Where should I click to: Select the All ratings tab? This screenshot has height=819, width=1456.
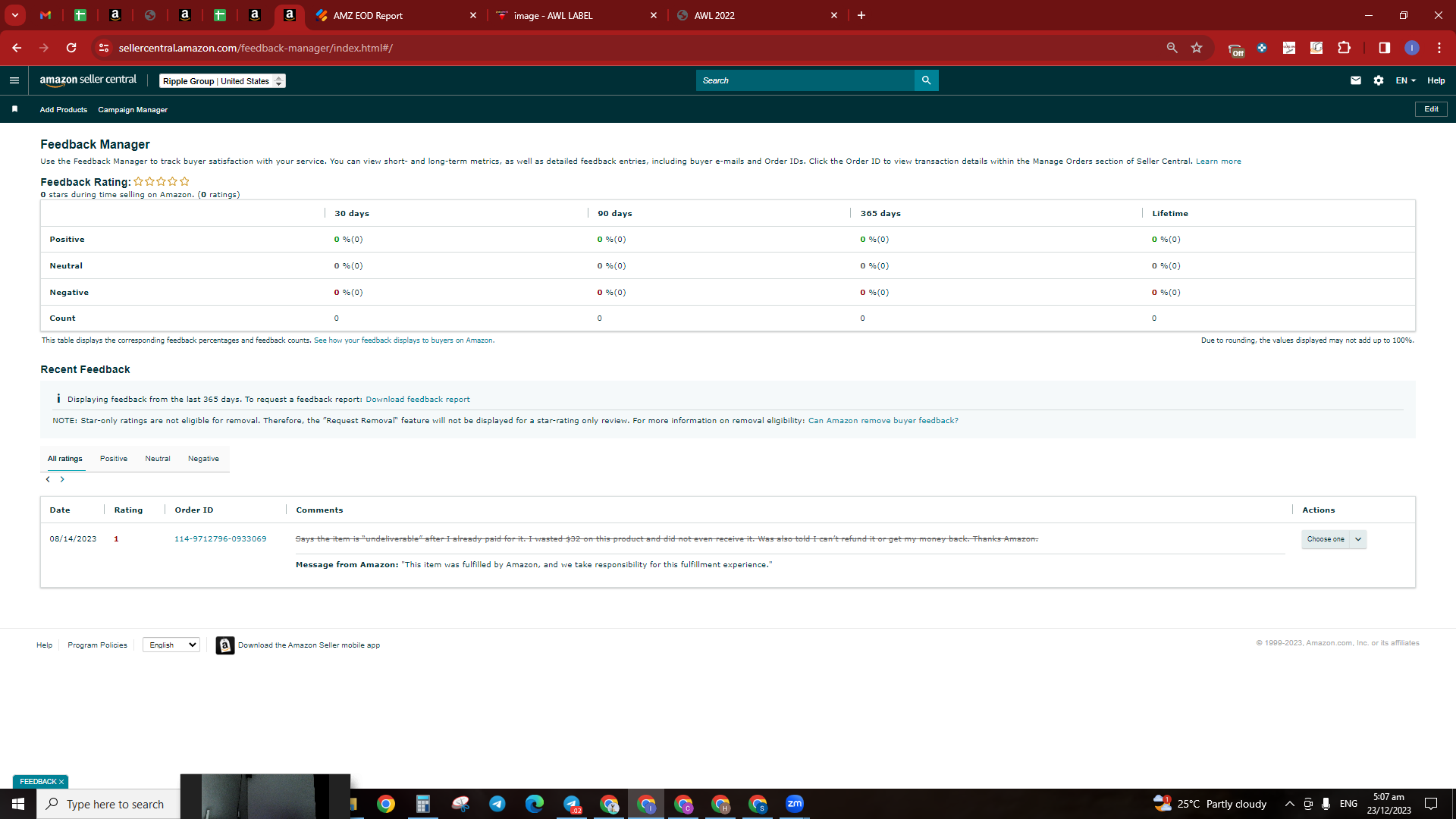(x=65, y=459)
